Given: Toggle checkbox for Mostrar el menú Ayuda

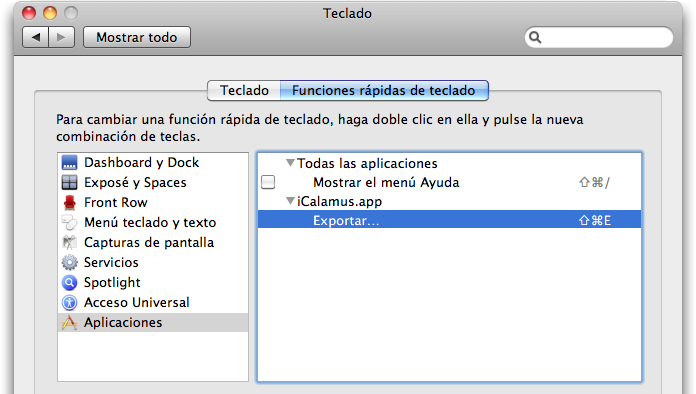Looking at the screenshot, I should click(268, 182).
